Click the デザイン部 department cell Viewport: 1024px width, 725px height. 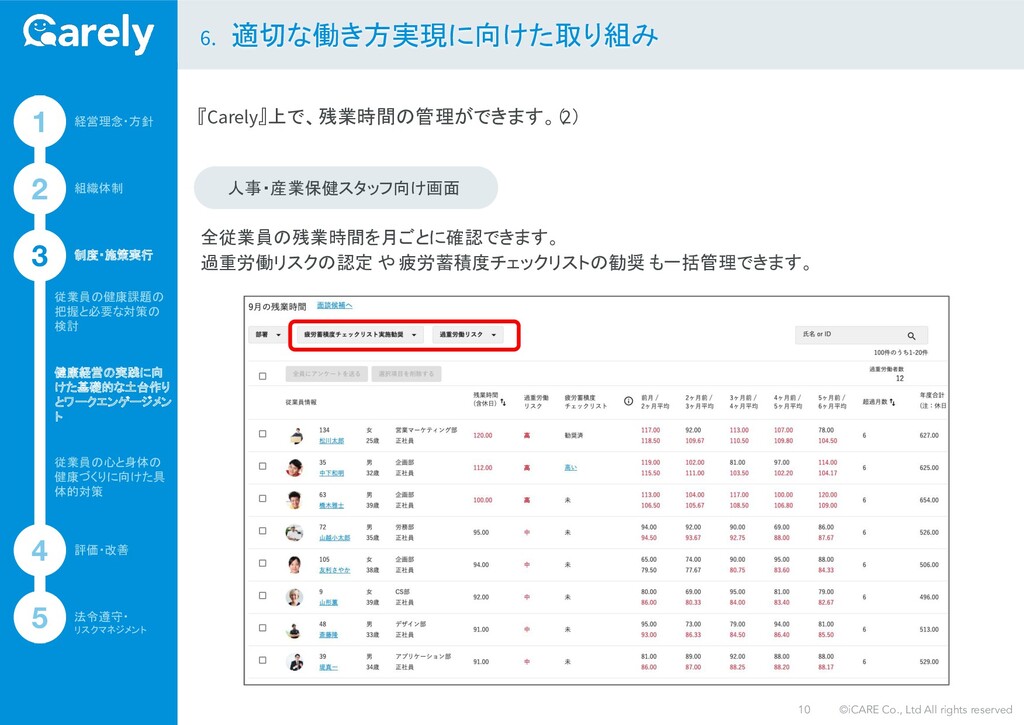[411, 624]
